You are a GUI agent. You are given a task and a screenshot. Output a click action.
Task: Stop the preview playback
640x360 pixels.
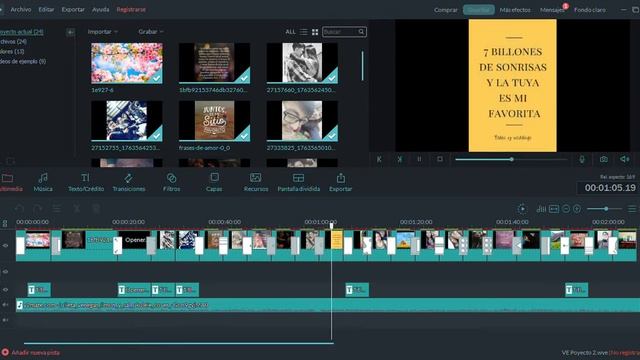pos(440,159)
